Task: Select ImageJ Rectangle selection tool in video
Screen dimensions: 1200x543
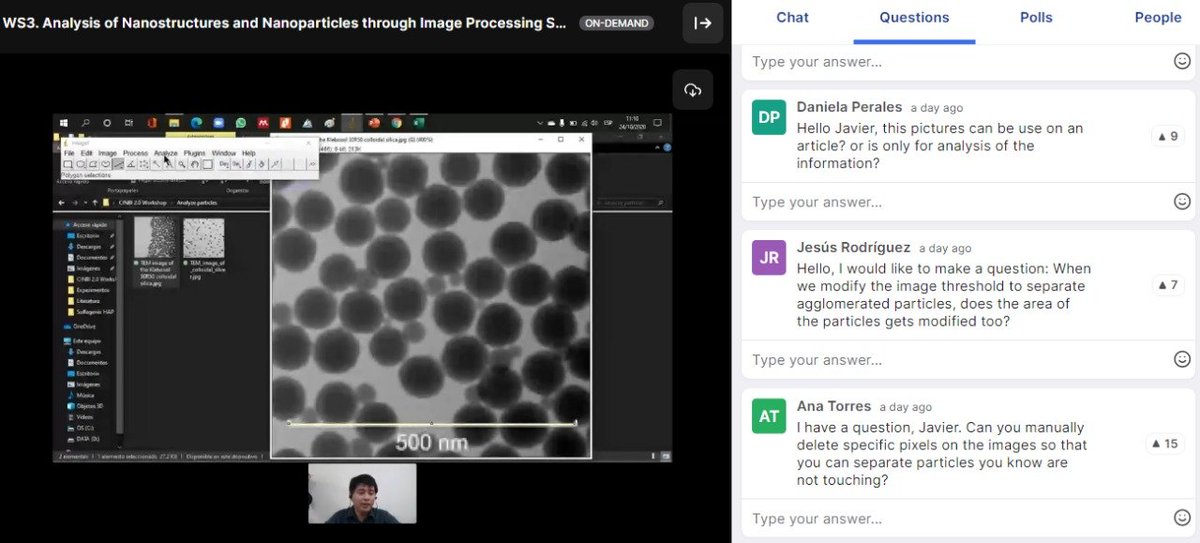Action: click(68, 163)
